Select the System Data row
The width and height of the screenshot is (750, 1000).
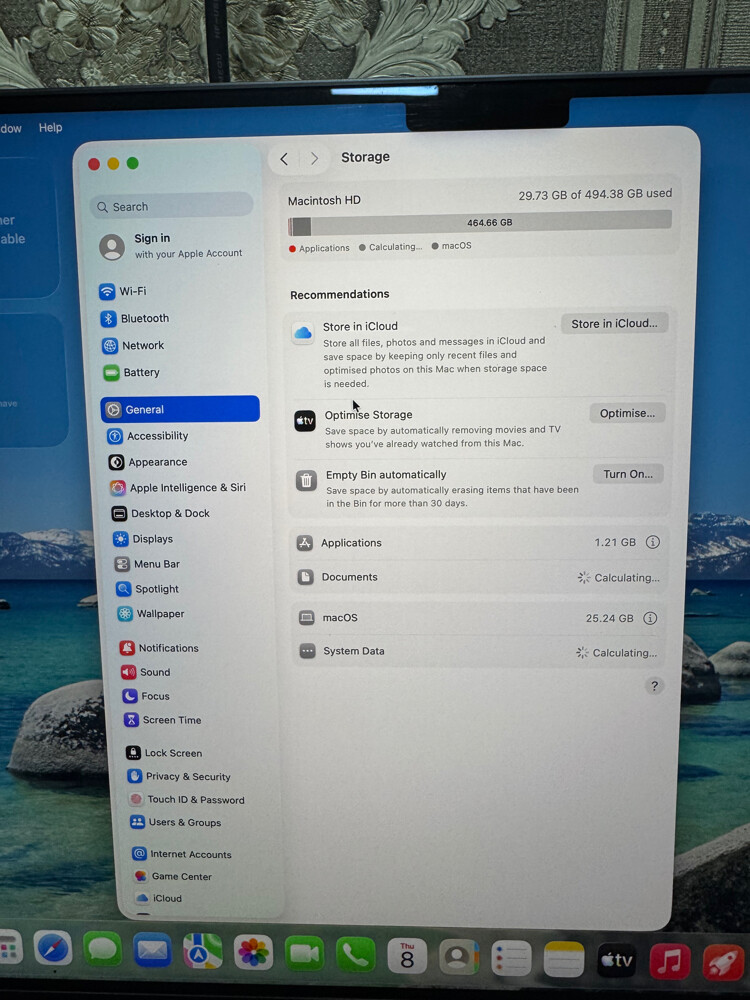(x=477, y=652)
